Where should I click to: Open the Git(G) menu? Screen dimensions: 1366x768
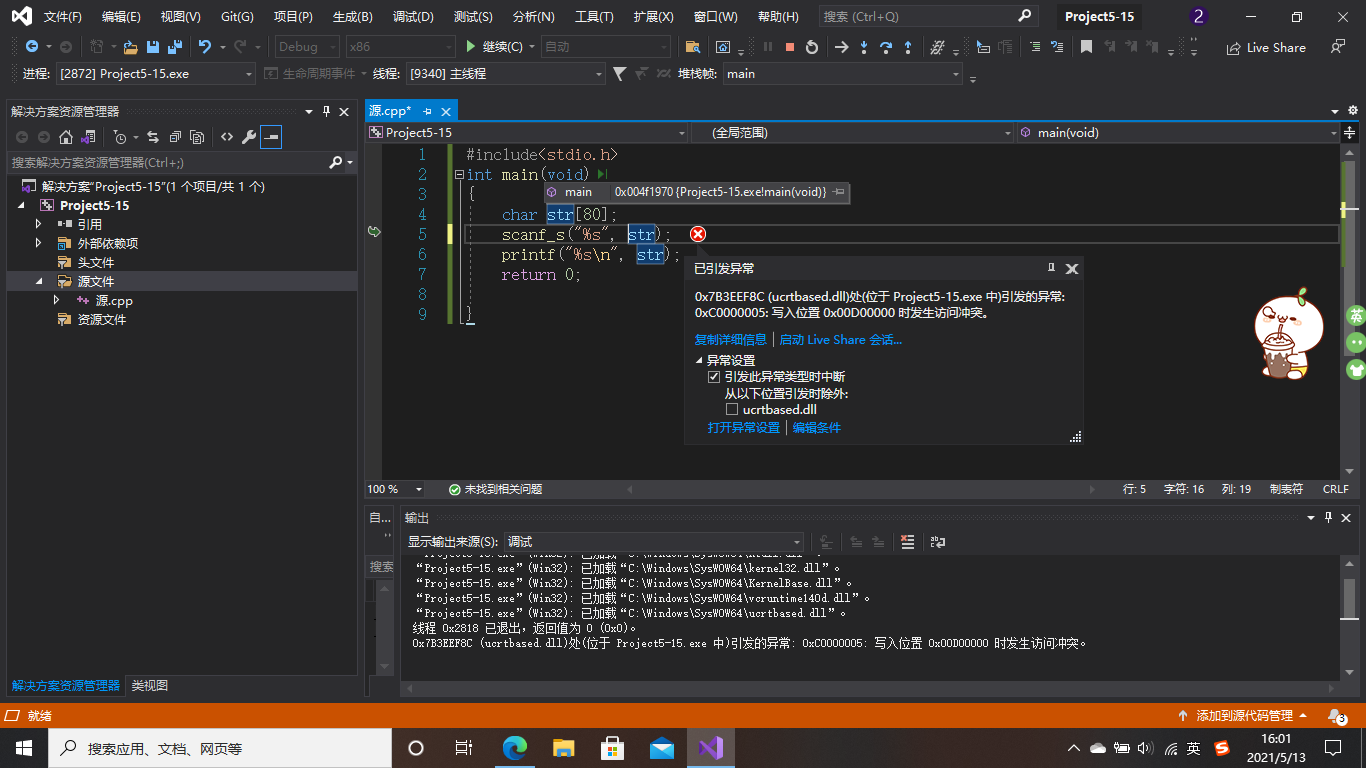point(237,17)
